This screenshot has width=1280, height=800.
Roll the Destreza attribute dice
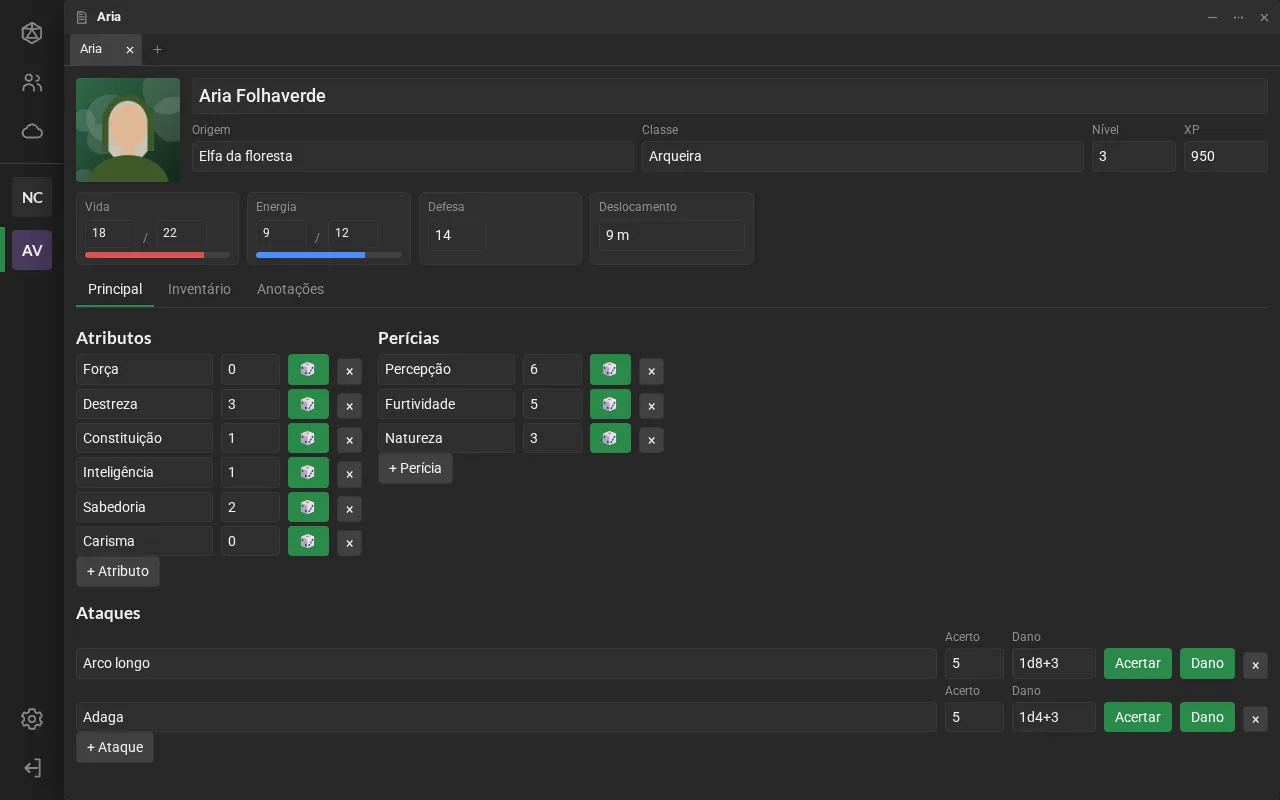tap(308, 404)
